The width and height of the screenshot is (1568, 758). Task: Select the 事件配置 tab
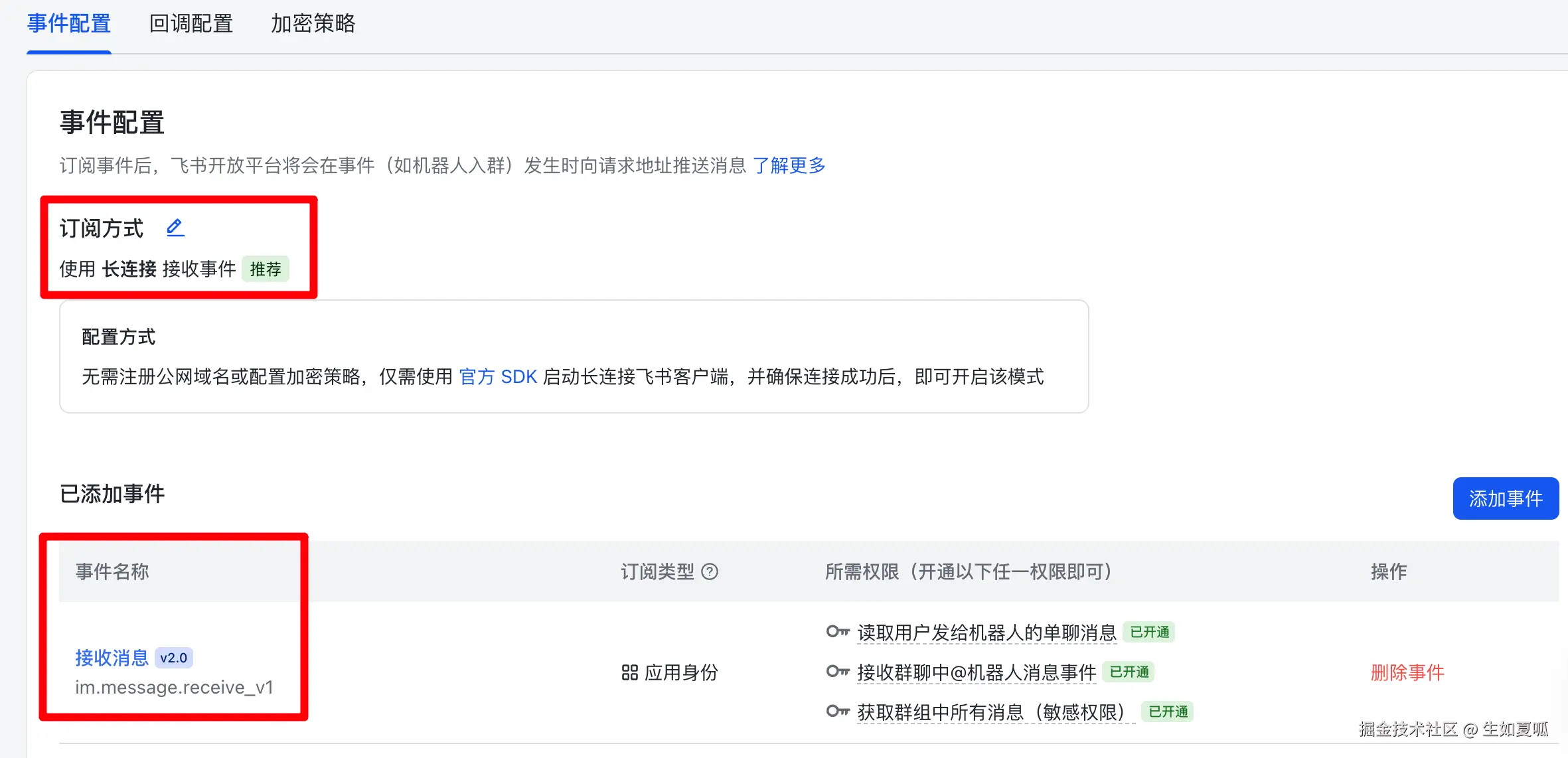(69, 24)
